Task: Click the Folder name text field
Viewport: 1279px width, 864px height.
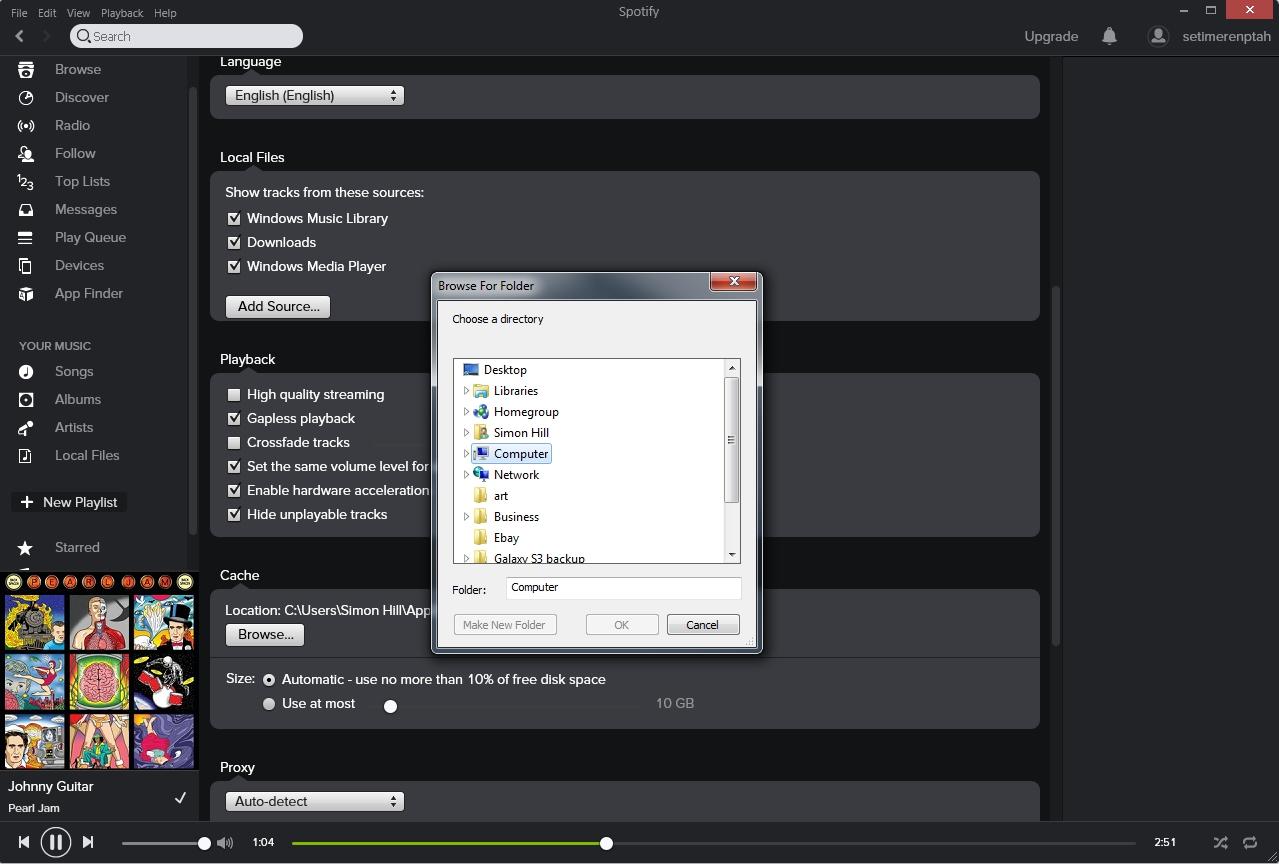Action: coord(623,588)
